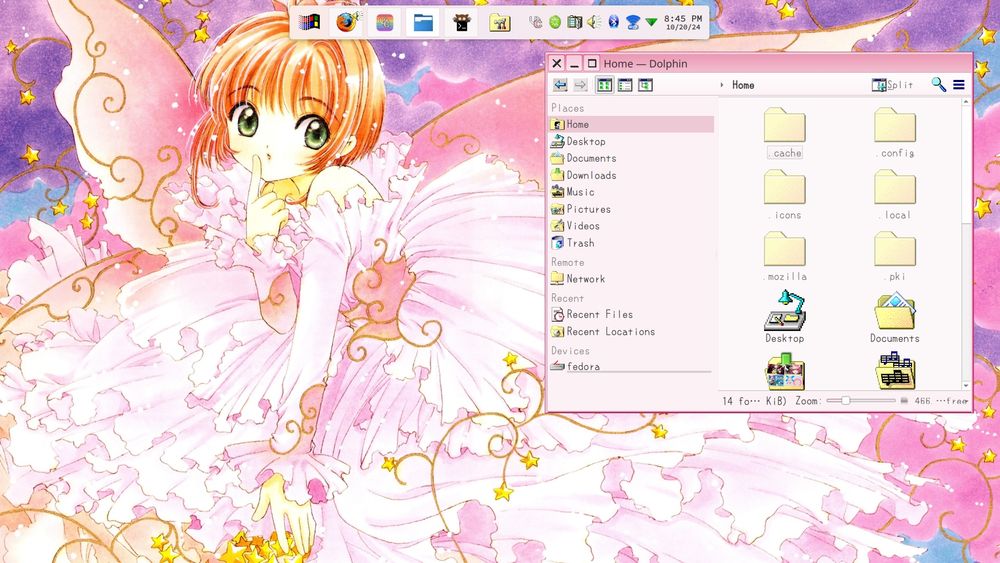
Task: Adjust the Zoom slider in status bar
Action: (860, 400)
